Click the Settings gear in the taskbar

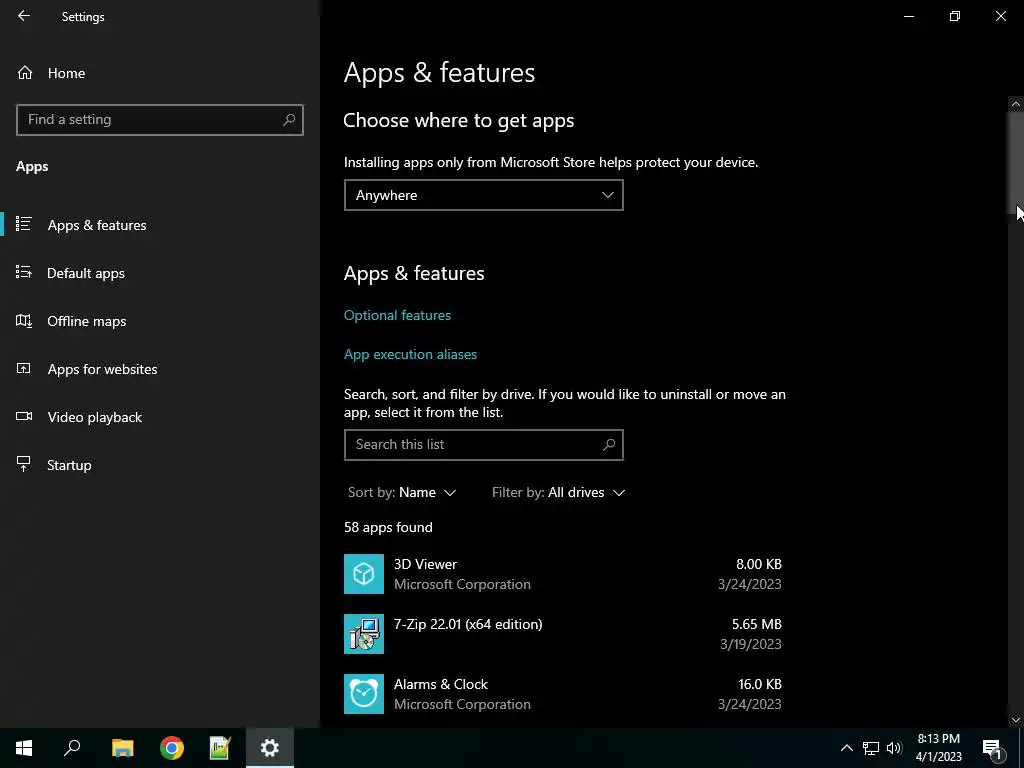click(270, 748)
